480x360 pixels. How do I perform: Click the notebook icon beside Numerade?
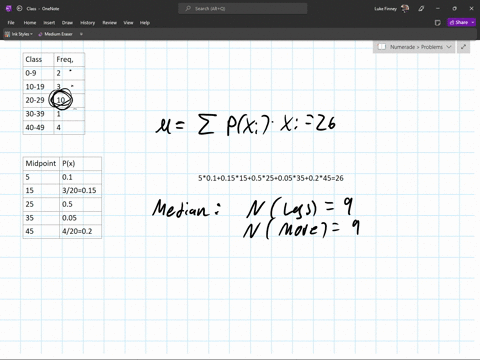tap(382, 47)
